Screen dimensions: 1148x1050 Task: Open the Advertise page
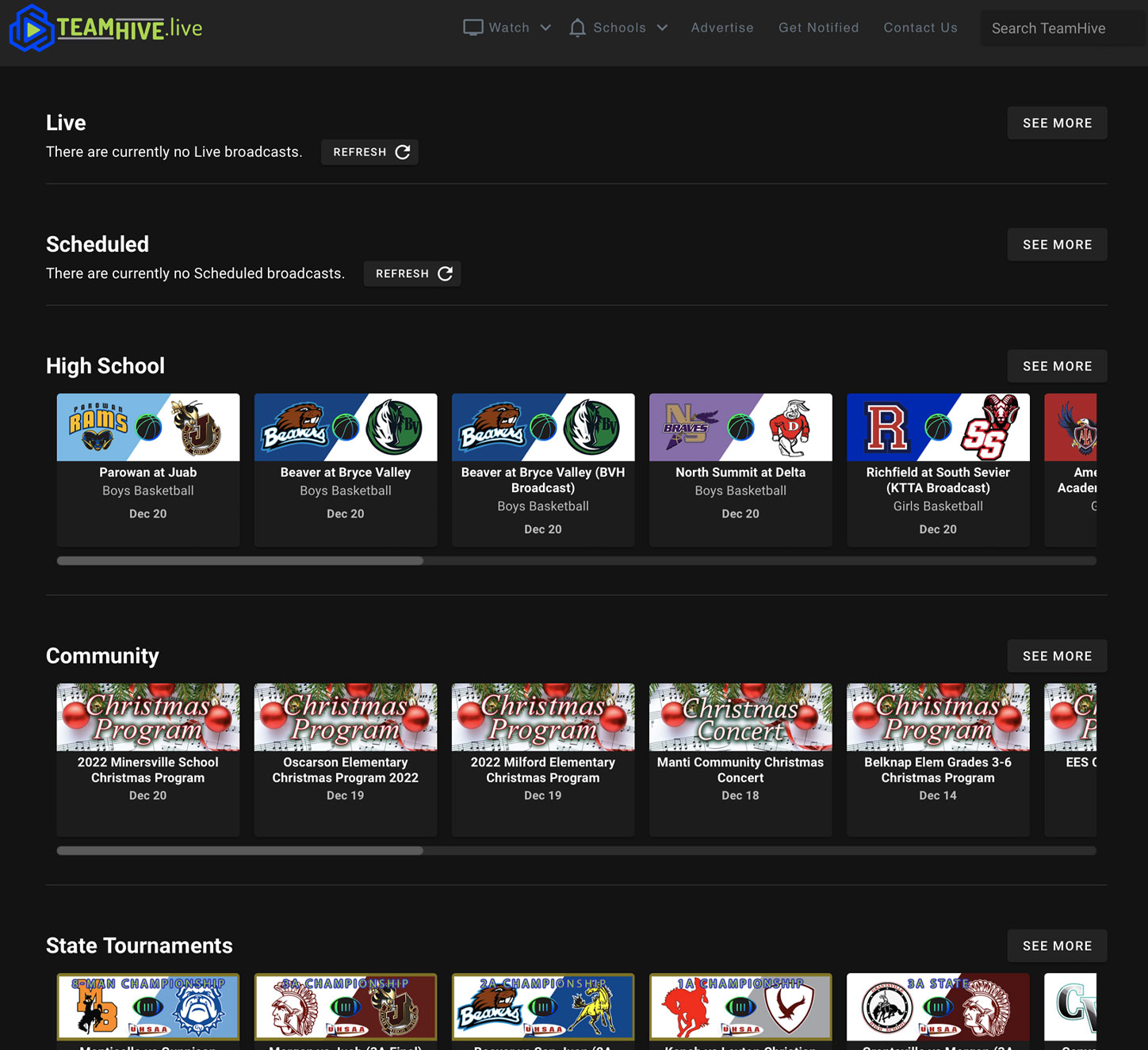pos(722,28)
